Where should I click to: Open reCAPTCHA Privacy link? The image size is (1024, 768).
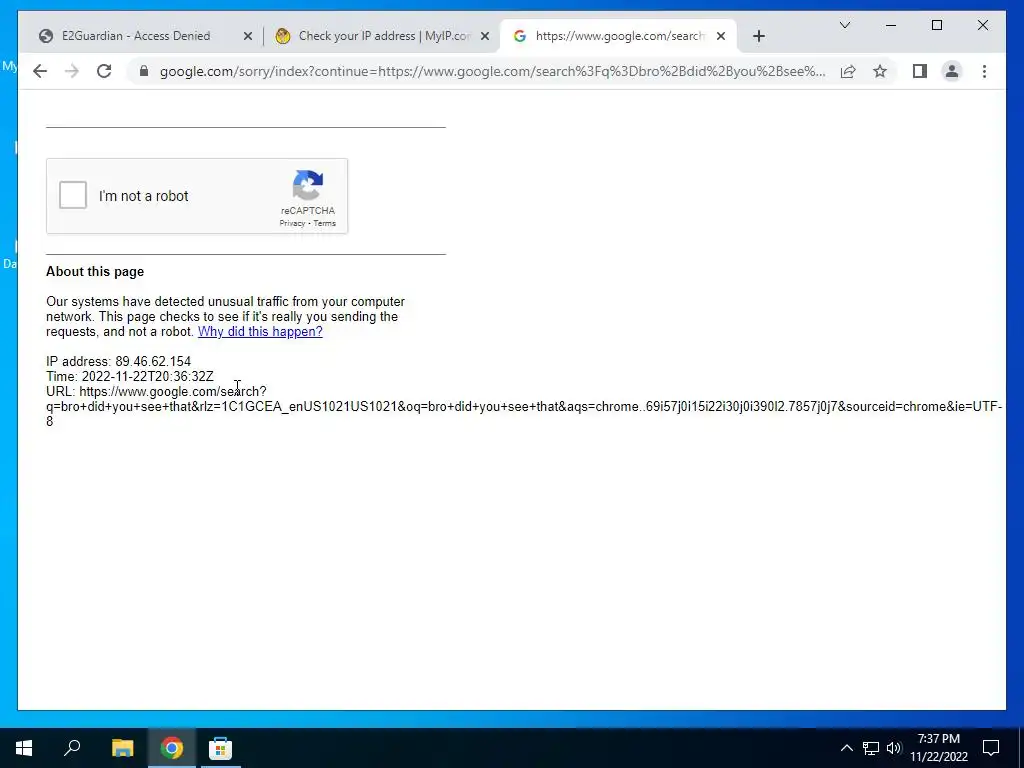tap(292, 223)
